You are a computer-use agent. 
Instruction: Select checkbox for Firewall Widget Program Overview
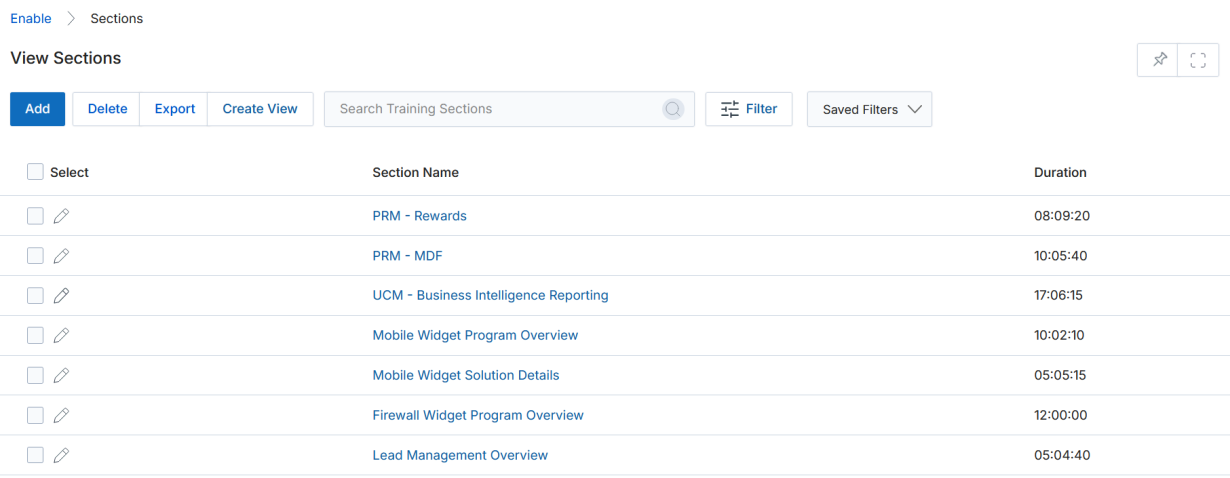(x=35, y=416)
